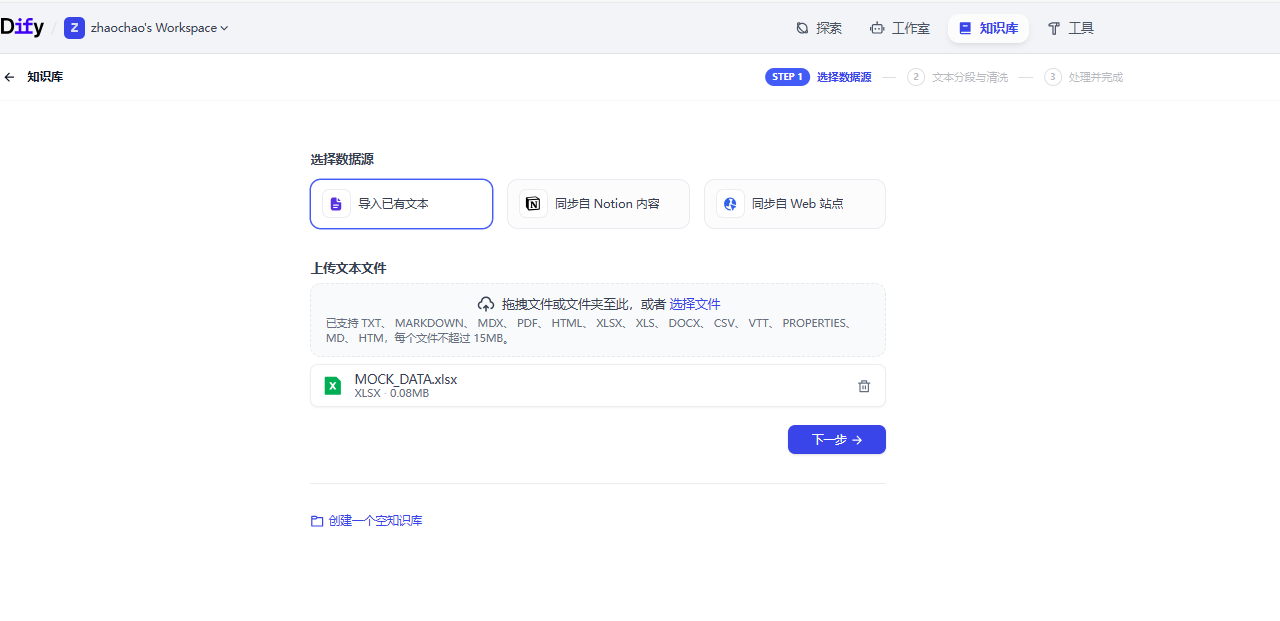Screen dimensions: 1280x621
Task: Click the Notion logo icon
Action: 533,204
